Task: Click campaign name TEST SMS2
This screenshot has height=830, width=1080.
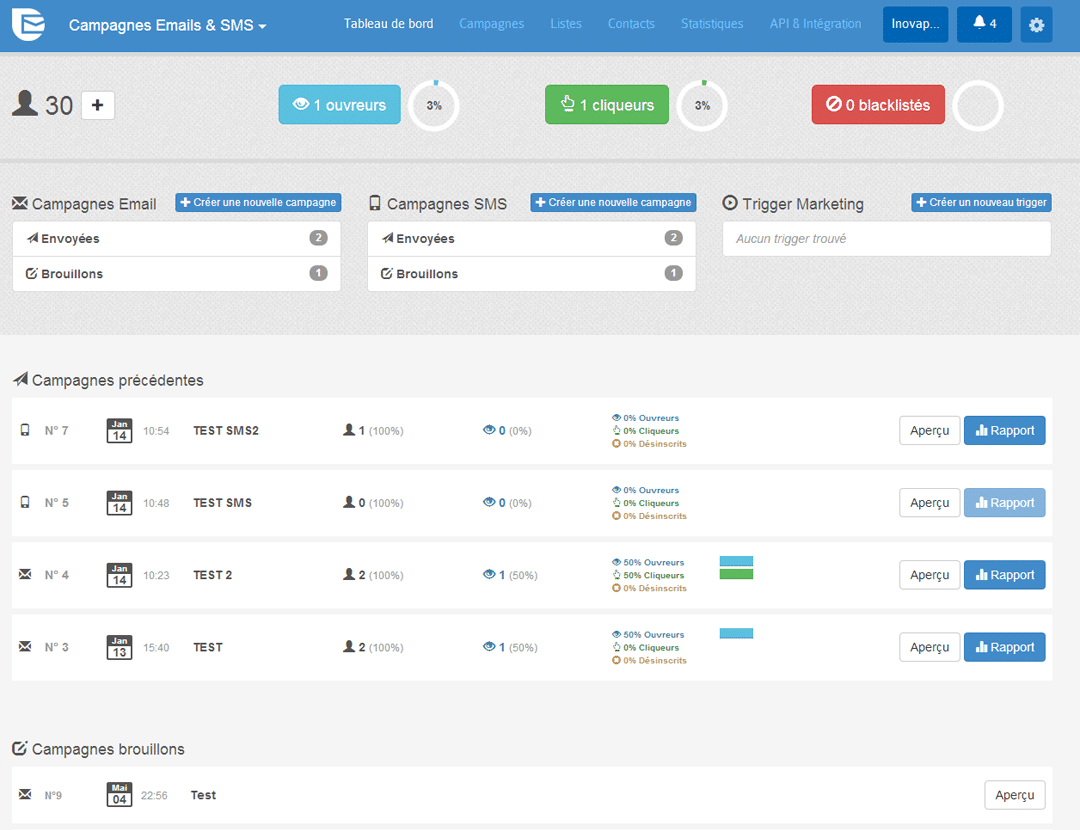Action: [x=226, y=430]
